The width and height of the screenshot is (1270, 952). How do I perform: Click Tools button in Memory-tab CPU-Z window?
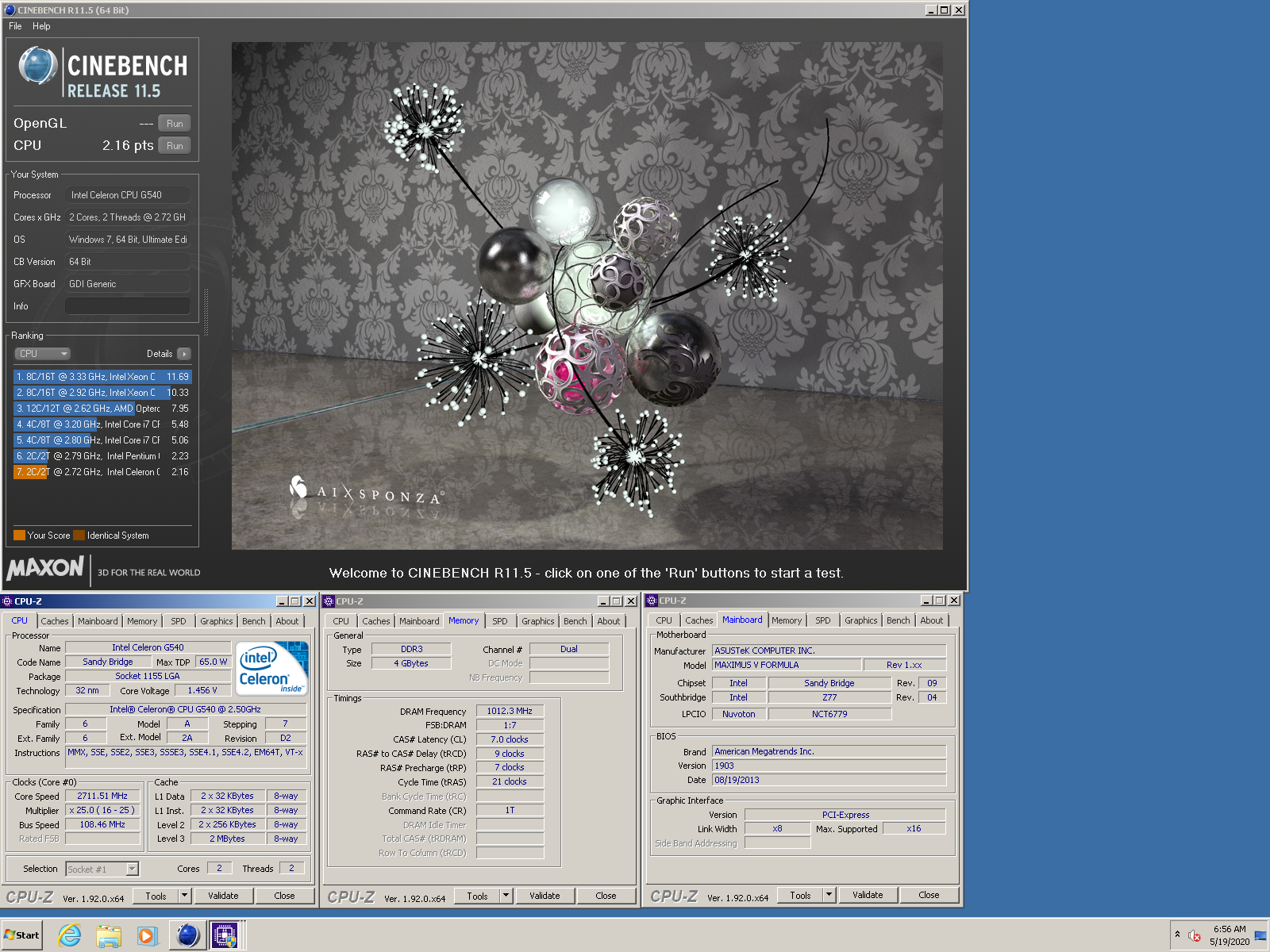pos(477,896)
